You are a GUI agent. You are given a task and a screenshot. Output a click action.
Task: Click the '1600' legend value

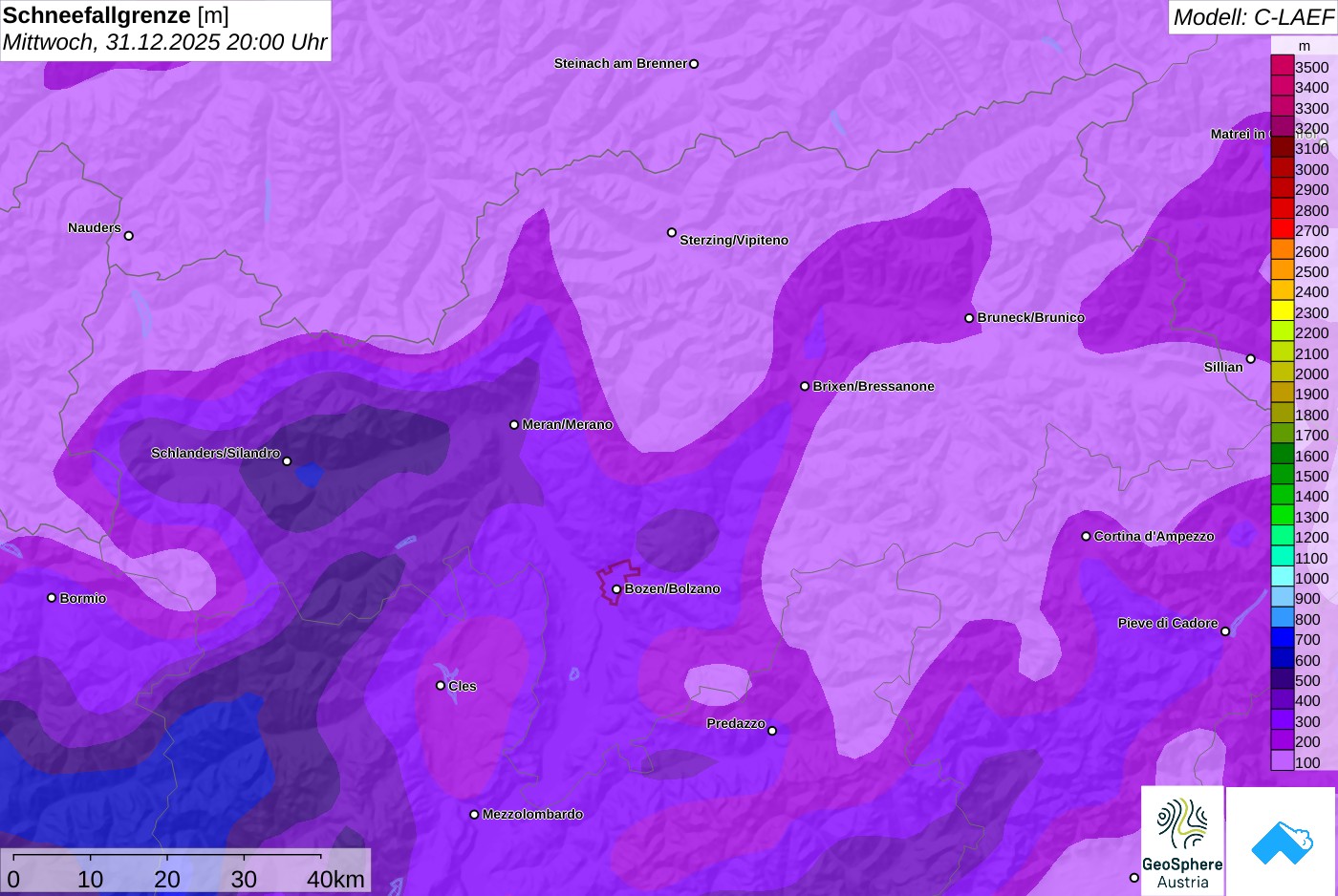(1311, 456)
